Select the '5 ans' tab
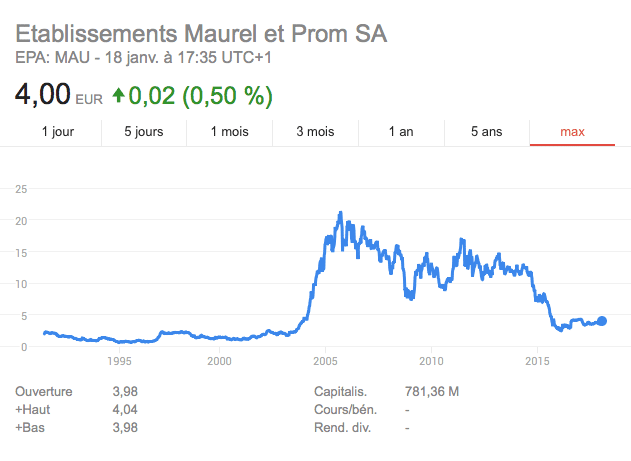 pyautogui.click(x=487, y=131)
